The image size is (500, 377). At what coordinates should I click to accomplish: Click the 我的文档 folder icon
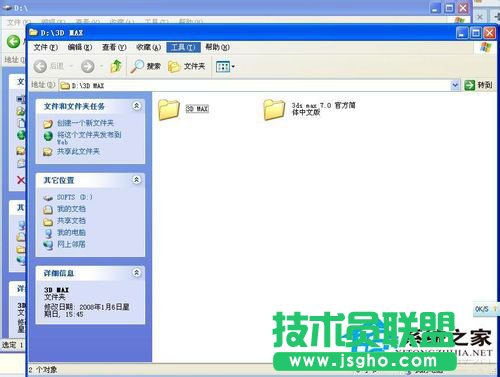pyautogui.click(x=48, y=209)
